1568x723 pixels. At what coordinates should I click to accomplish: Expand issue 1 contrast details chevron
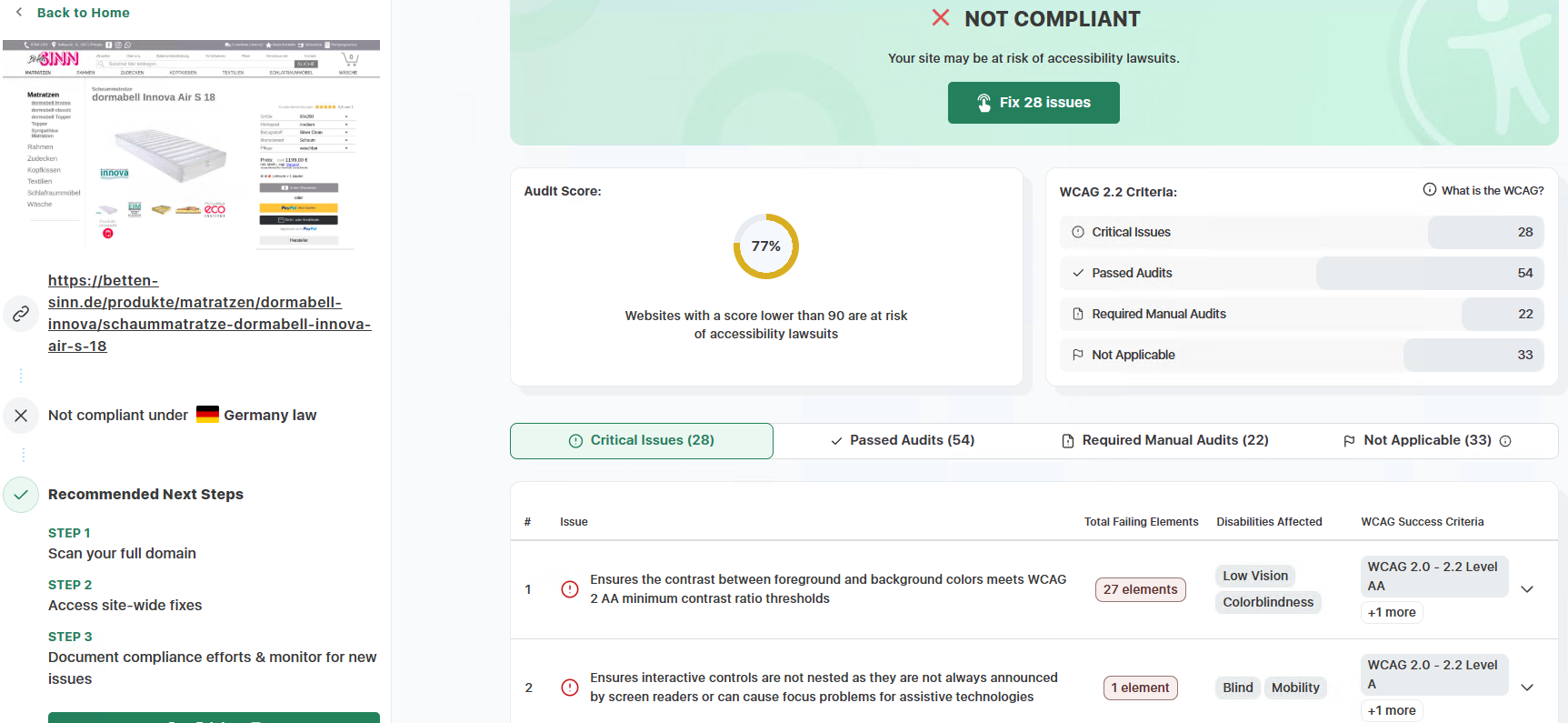coord(1527,589)
